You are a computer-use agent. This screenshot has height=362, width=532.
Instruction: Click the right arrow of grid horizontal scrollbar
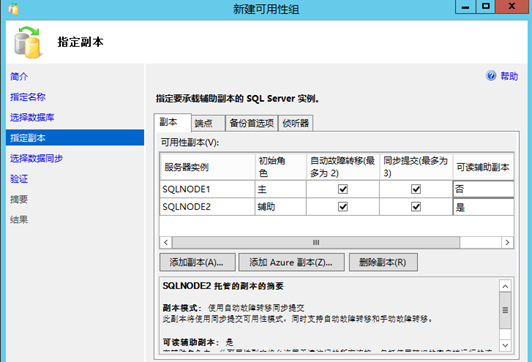tap(507, 242)
